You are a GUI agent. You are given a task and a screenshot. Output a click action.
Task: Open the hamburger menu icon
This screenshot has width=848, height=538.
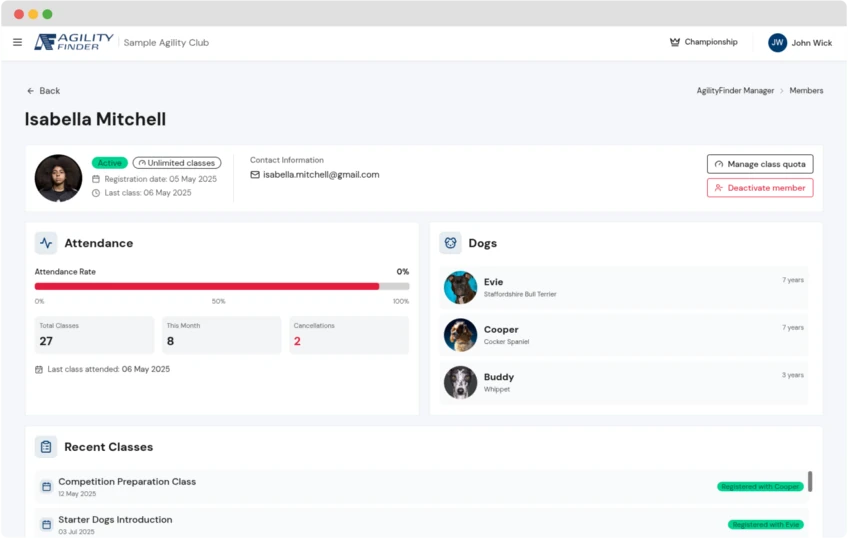pos(17,42)
